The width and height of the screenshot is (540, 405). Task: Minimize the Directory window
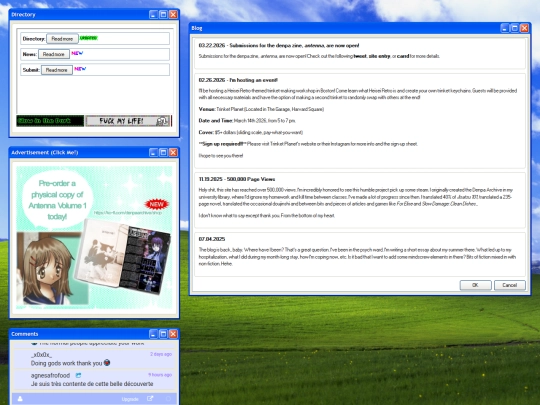pos(154,14)
